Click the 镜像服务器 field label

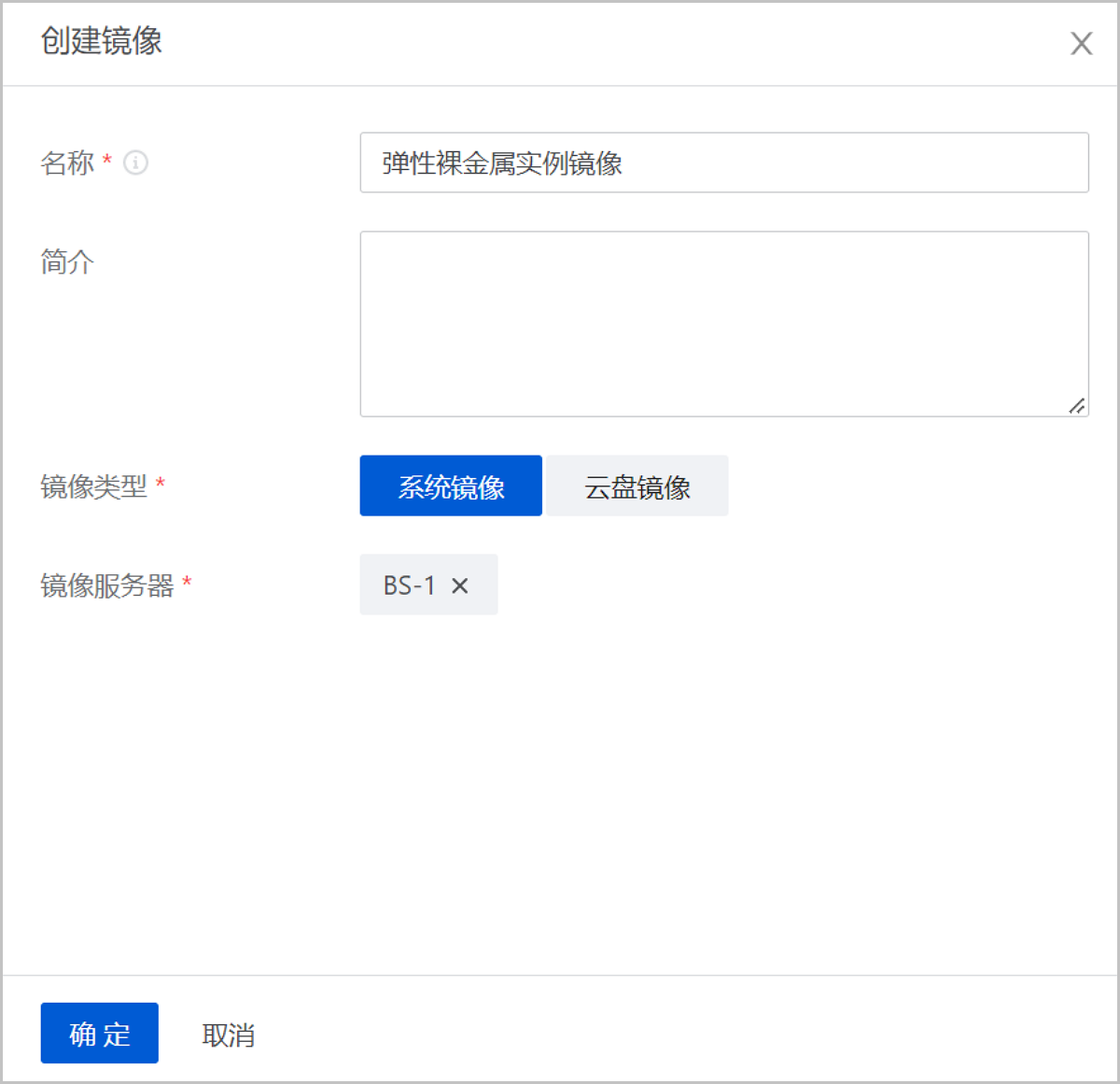click(106, 586)
